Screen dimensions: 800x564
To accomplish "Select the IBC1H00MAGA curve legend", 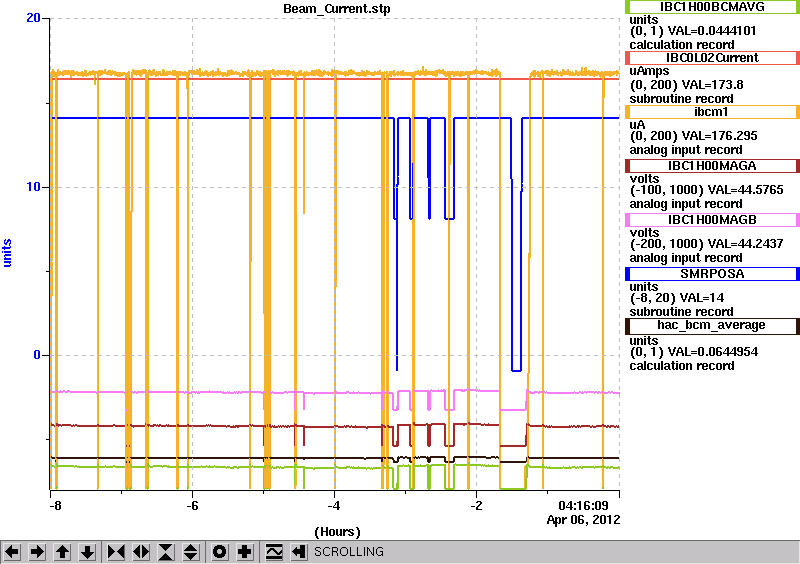I will 712,166.
